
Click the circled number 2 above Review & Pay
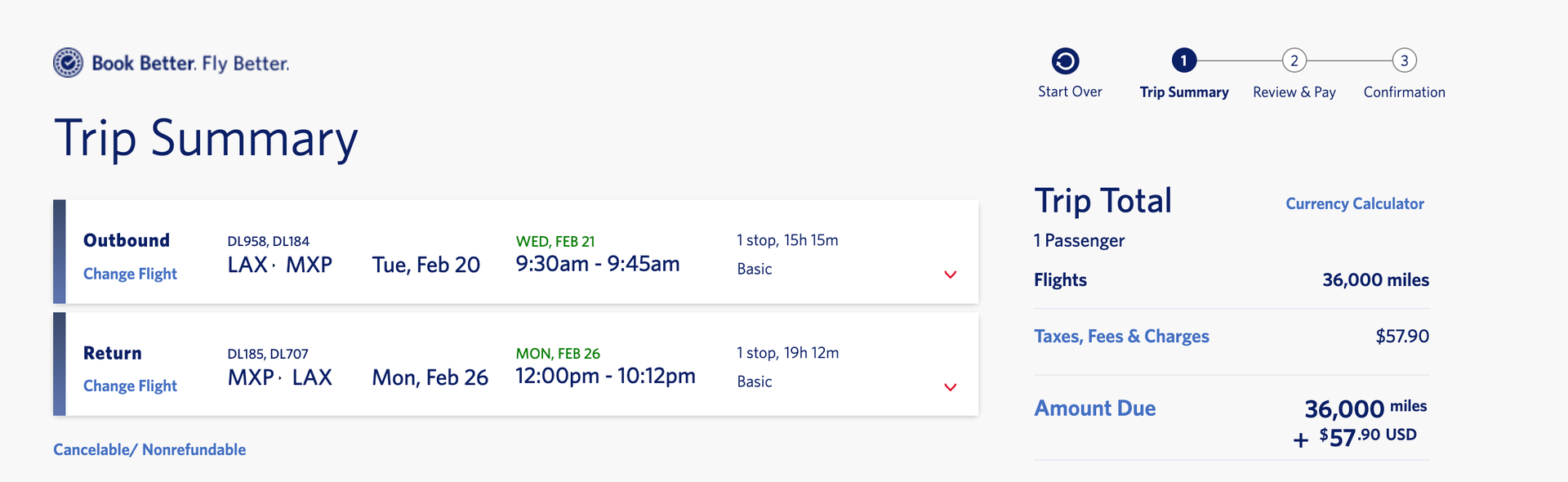pyautogui.click(x=1294, y=60)
